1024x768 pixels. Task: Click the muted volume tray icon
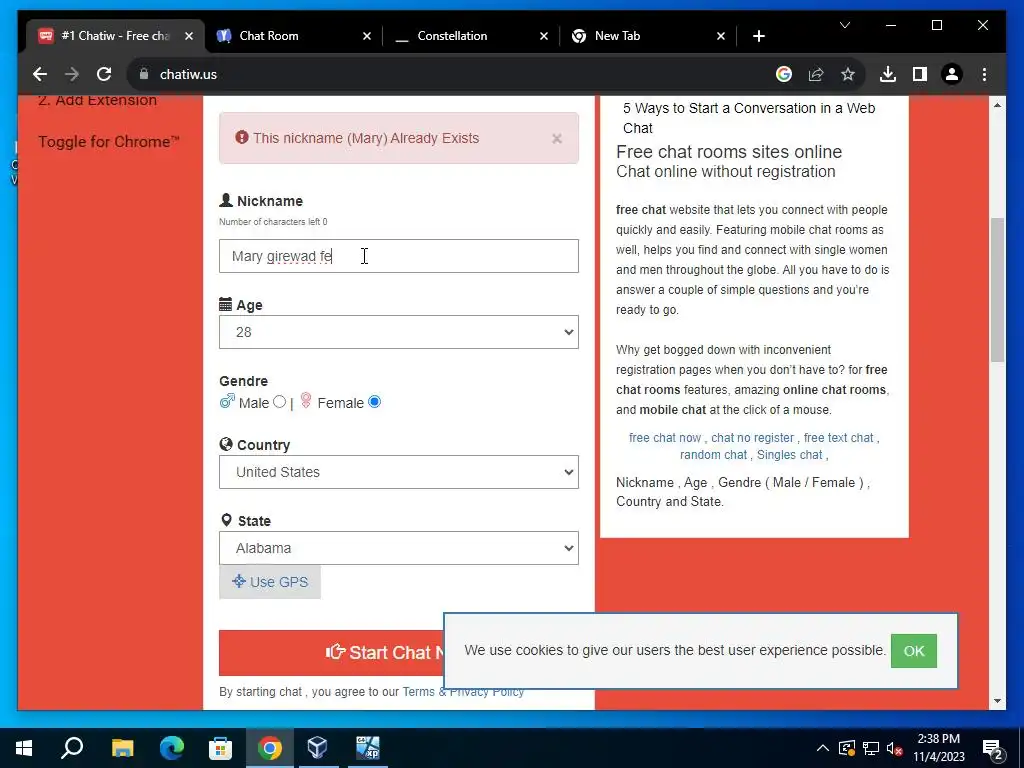(895, 748)
